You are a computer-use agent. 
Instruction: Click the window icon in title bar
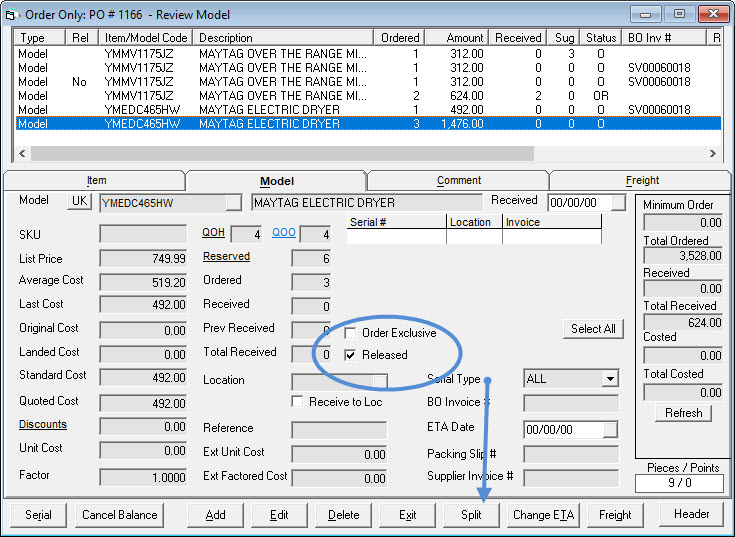(x=11, y=15)
